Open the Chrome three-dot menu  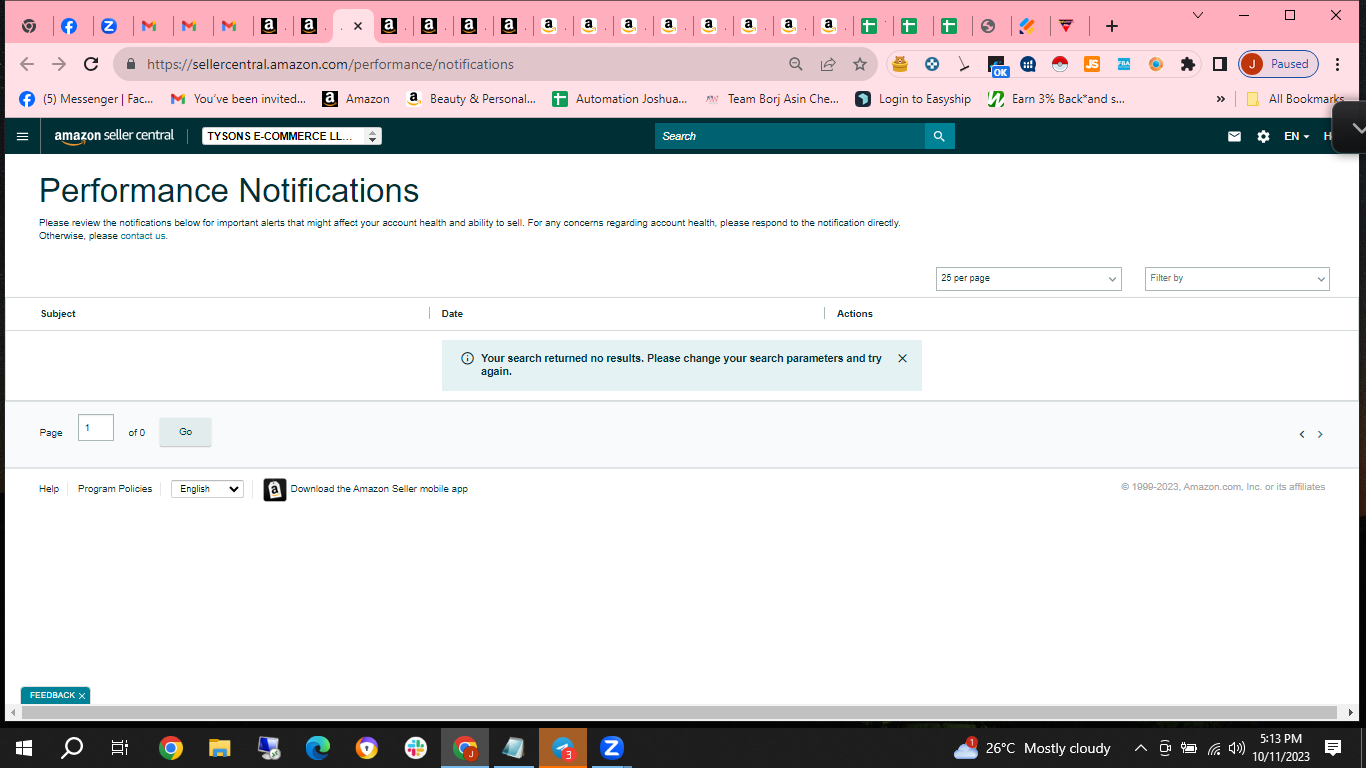1339,64
